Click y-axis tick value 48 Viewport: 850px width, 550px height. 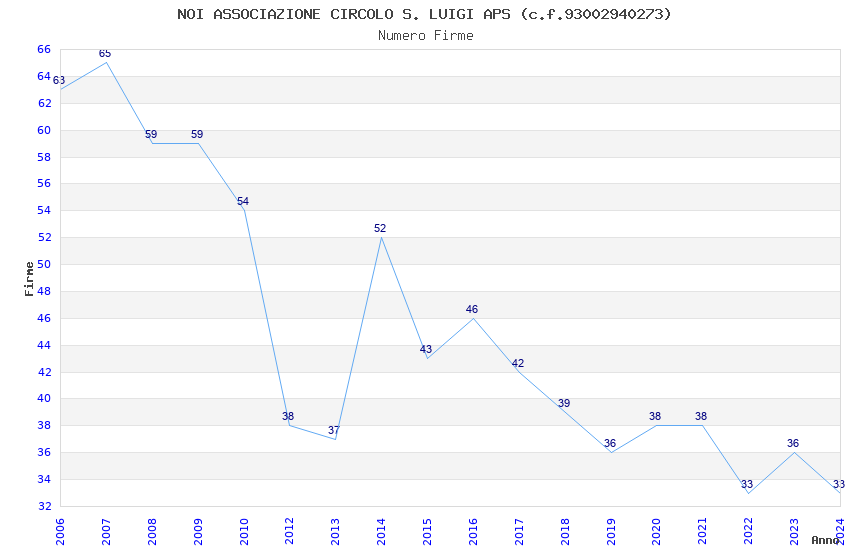(x=44, y=291)
